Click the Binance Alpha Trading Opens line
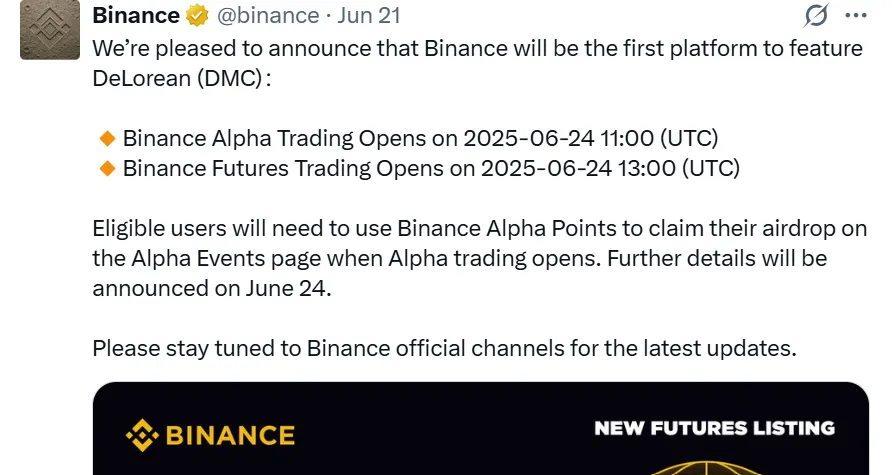Image resolution: width=892 pixels, height=475 pixels. [x=420, y=138]
